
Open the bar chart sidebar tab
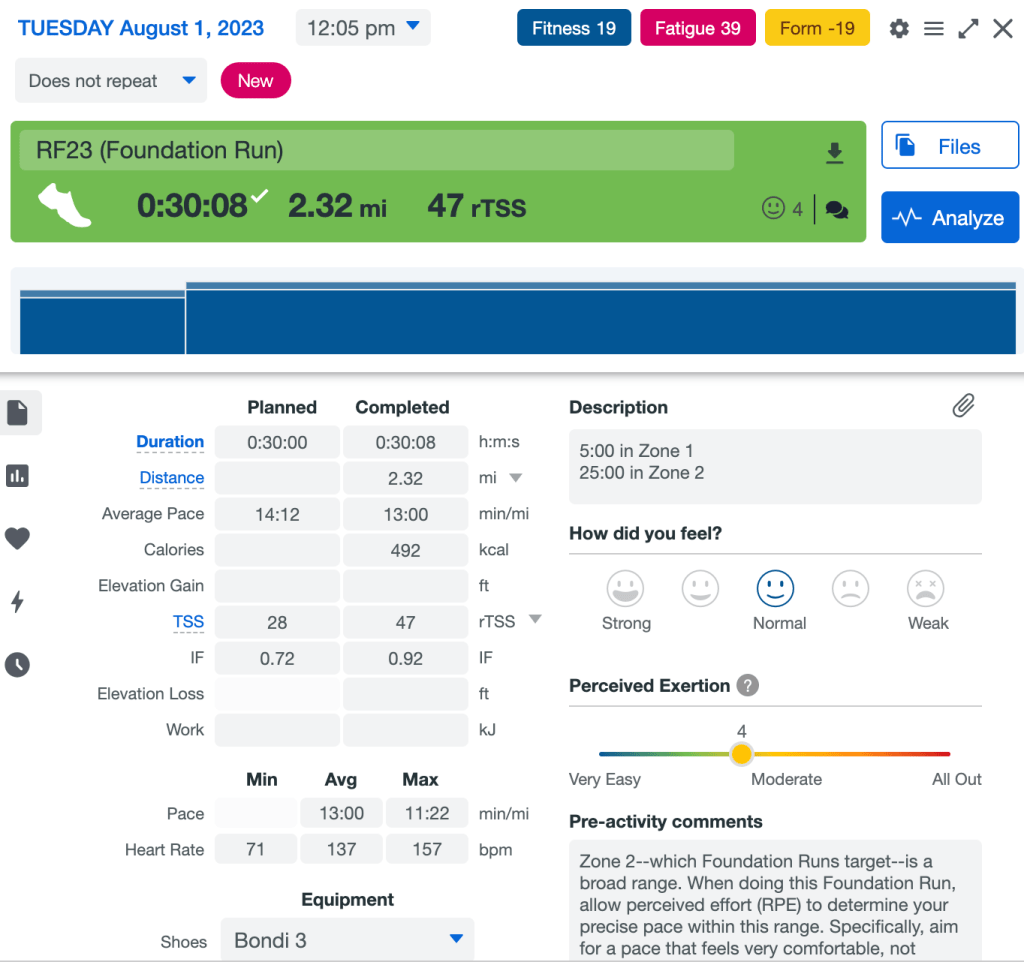18,476
